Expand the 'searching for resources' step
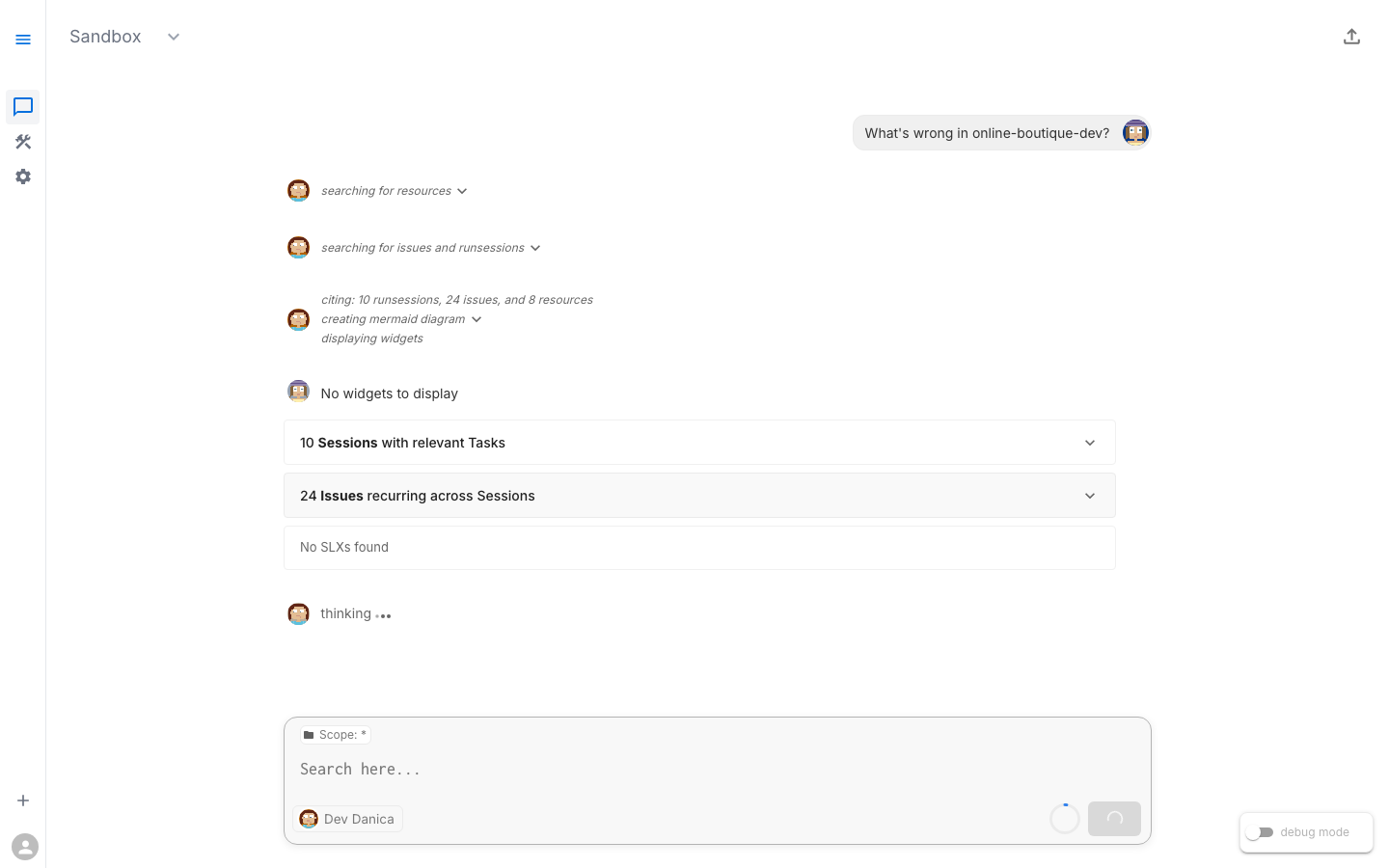Viewport: 1389px width, 868px height. pos(462,191)
